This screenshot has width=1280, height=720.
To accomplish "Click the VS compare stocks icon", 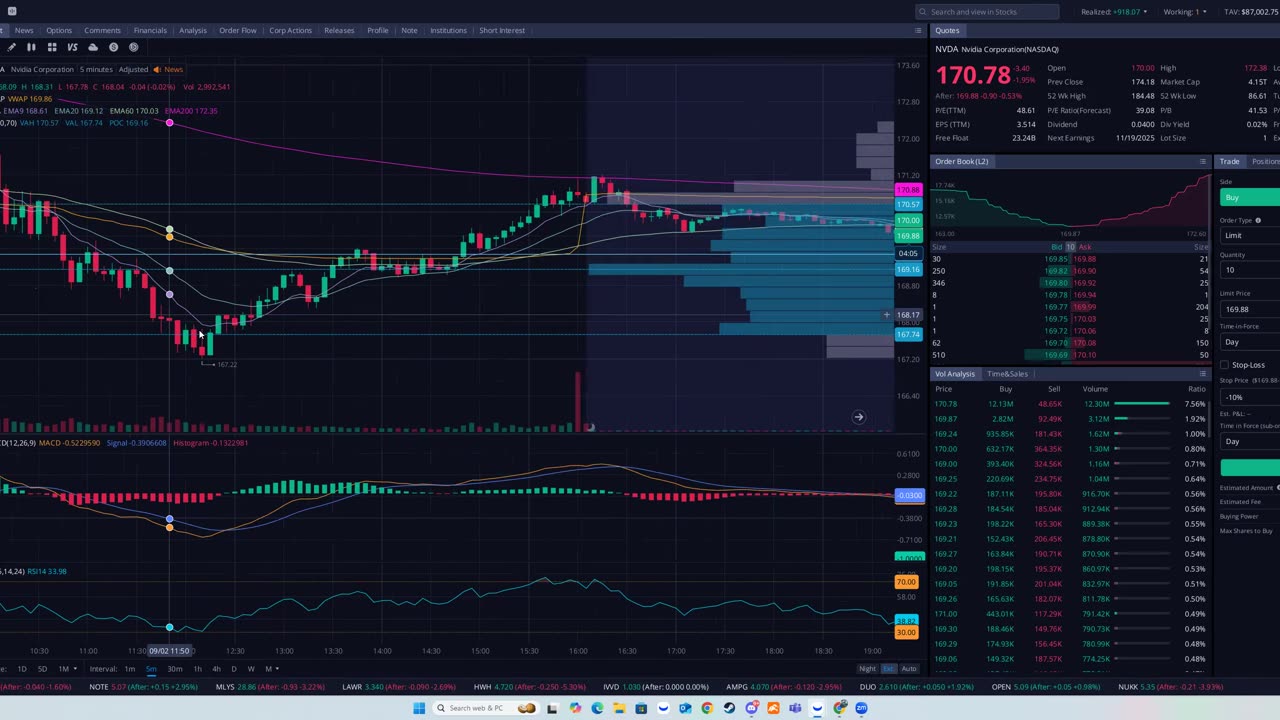I will pyautogui.click(x=72, y=47).
